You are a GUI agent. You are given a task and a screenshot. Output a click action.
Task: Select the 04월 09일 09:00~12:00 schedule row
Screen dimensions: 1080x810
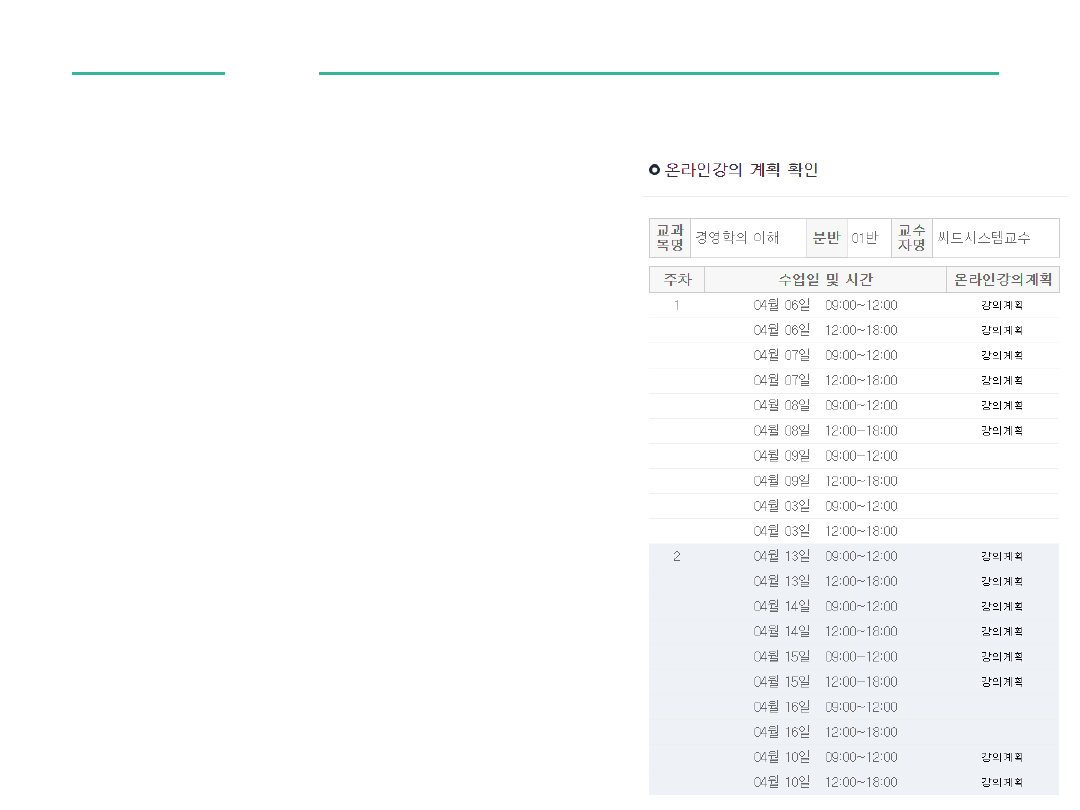pos(825,456)
